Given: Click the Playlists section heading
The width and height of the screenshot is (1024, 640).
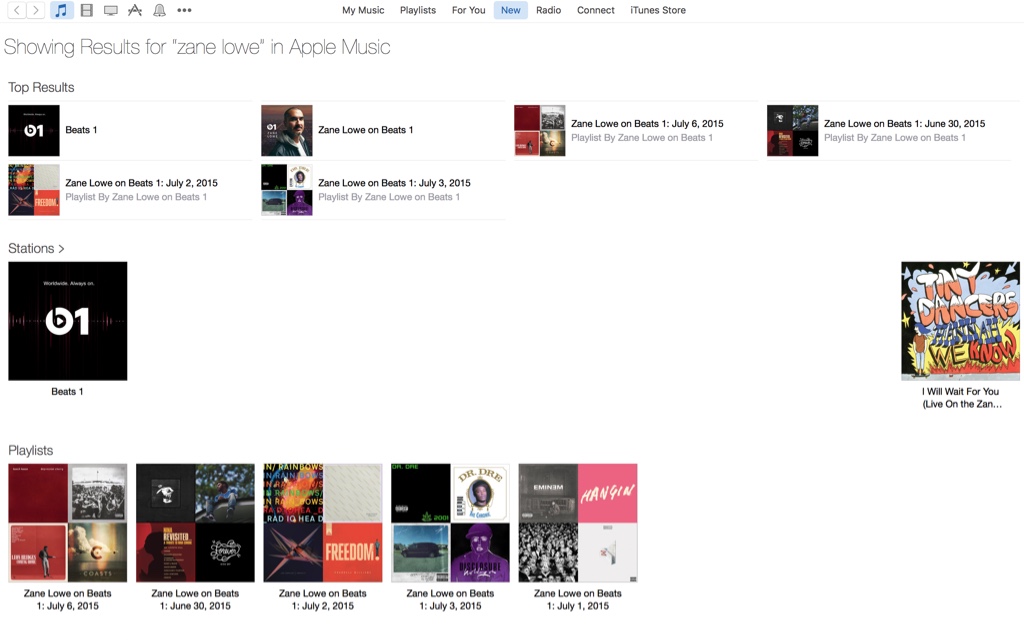Looking at the screenshot, I should point(31,451).
